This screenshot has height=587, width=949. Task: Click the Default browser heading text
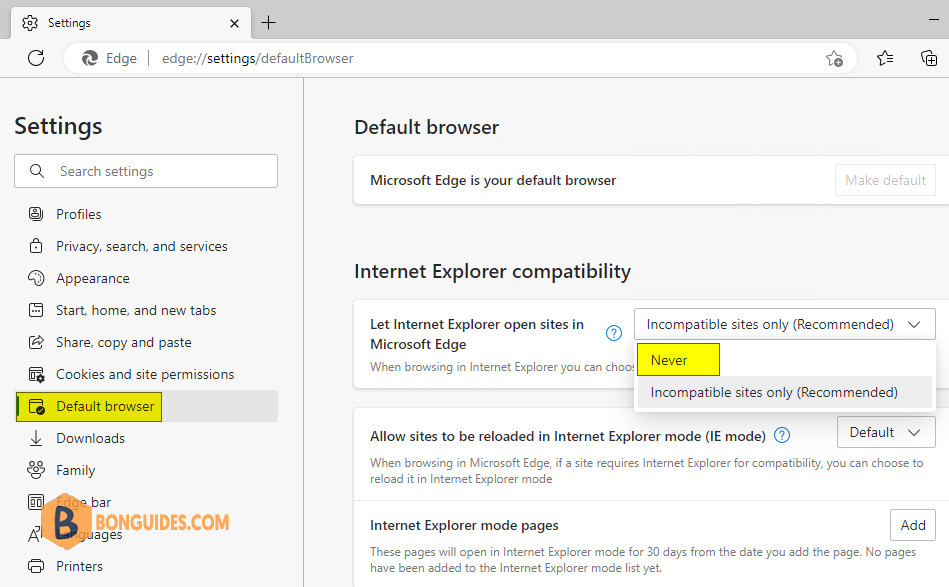click(x=427, y=127)
